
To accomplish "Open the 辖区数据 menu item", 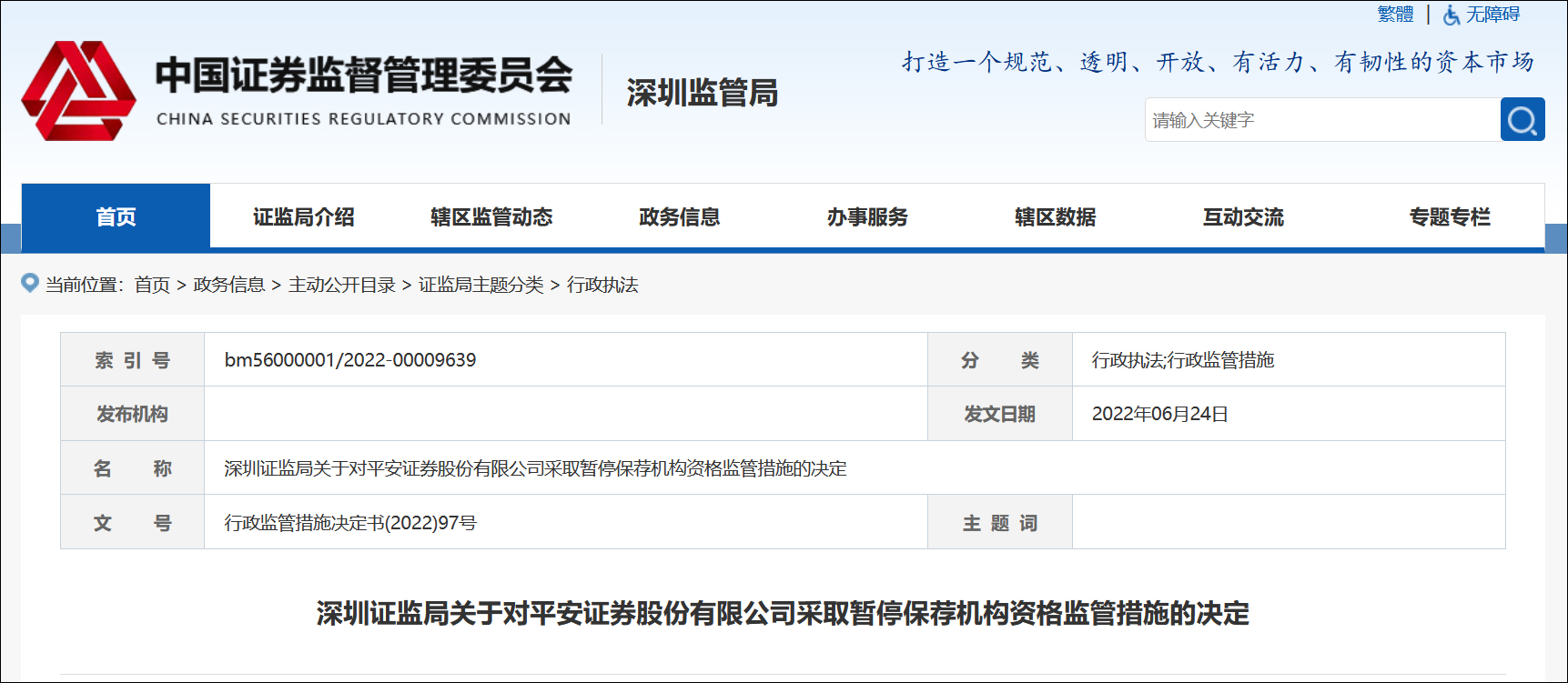I will [1056, 216].
